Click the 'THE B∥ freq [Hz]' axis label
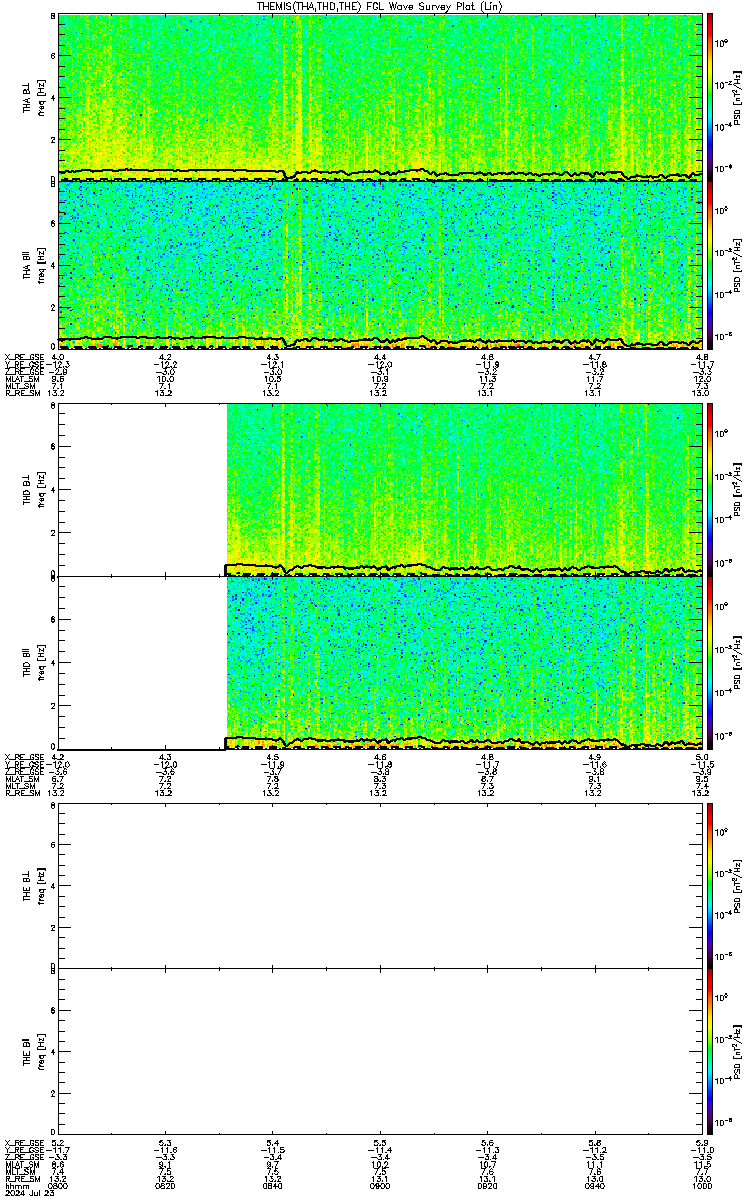The image size is (750, 1200). pos(35,1053)
